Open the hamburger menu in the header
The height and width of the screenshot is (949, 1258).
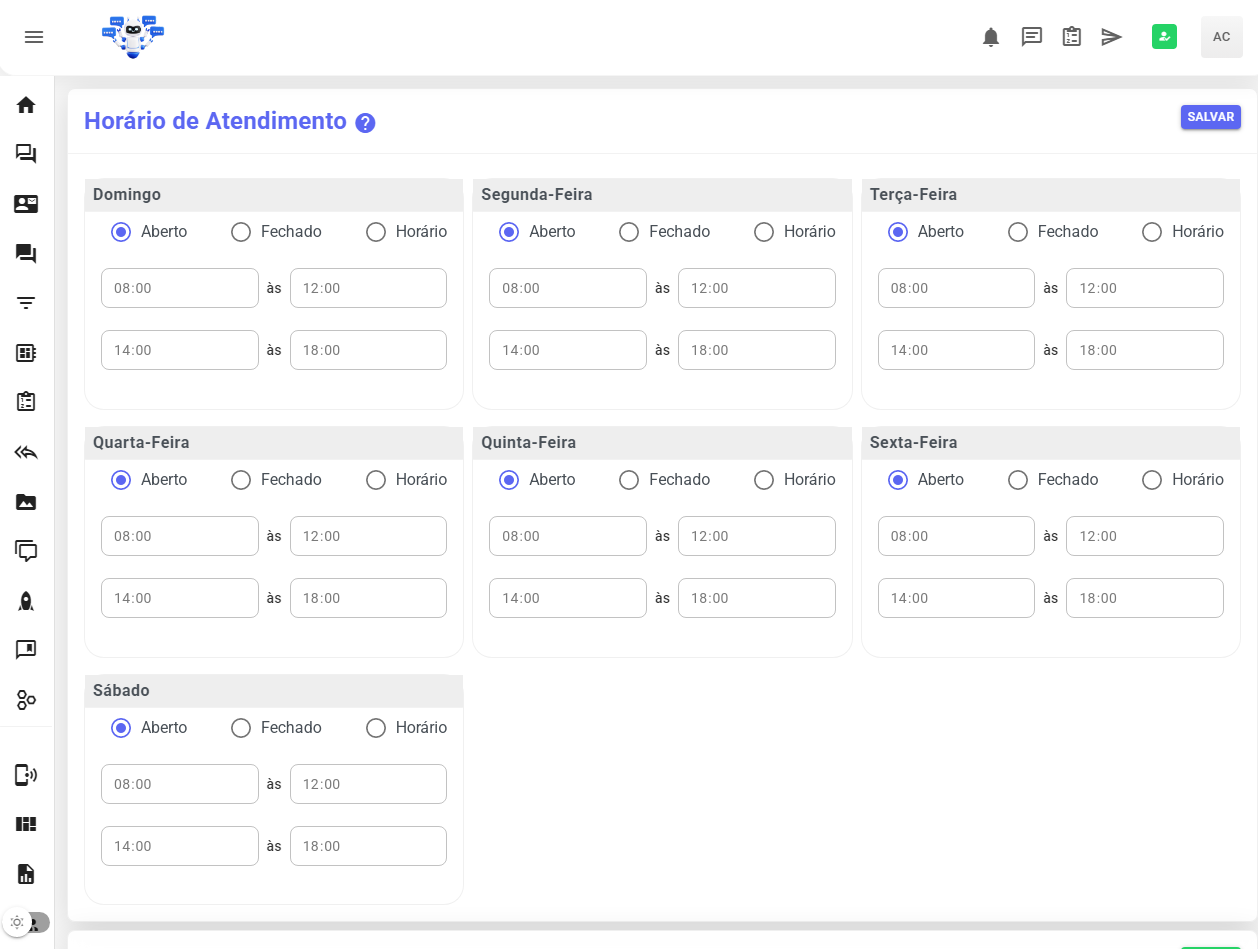(x=34, y=37)
